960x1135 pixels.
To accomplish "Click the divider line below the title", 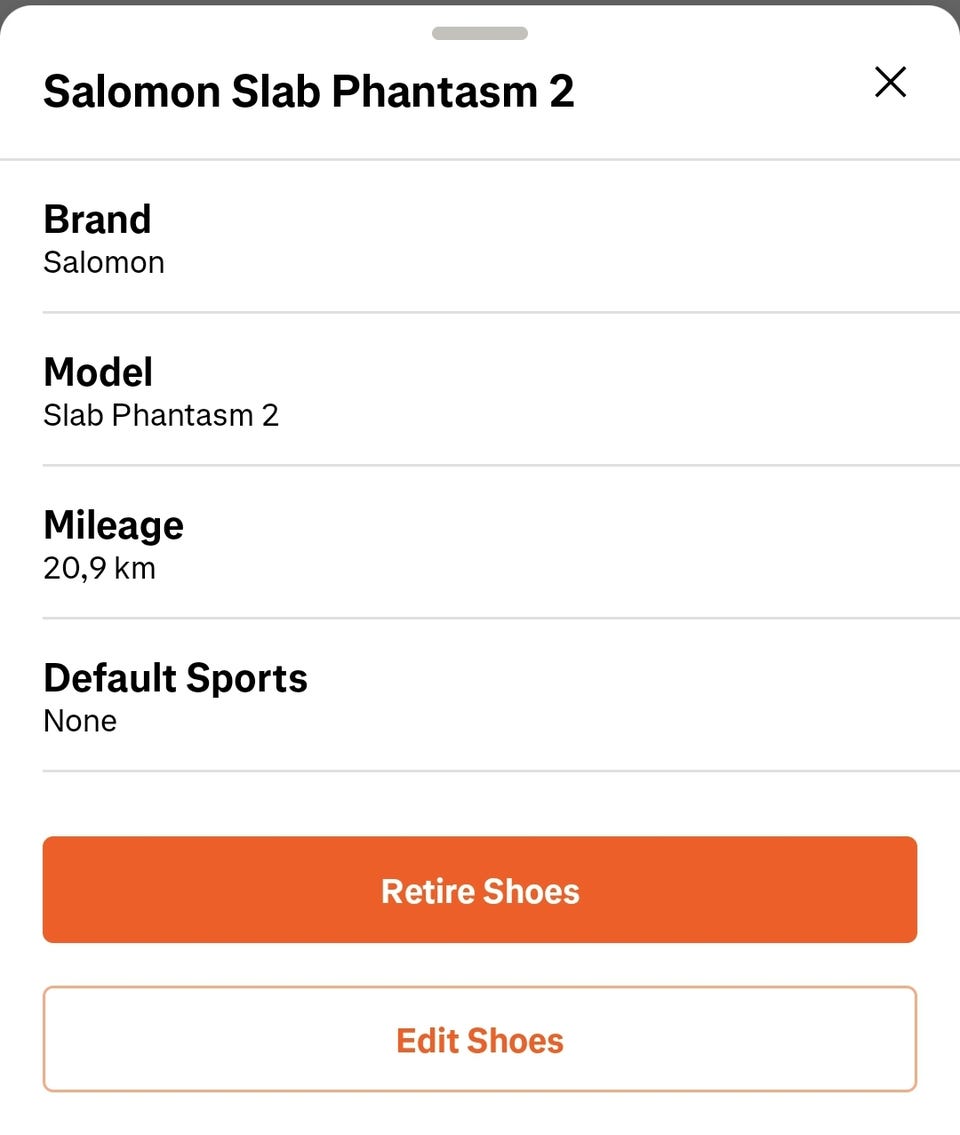I will click(480, 159).
